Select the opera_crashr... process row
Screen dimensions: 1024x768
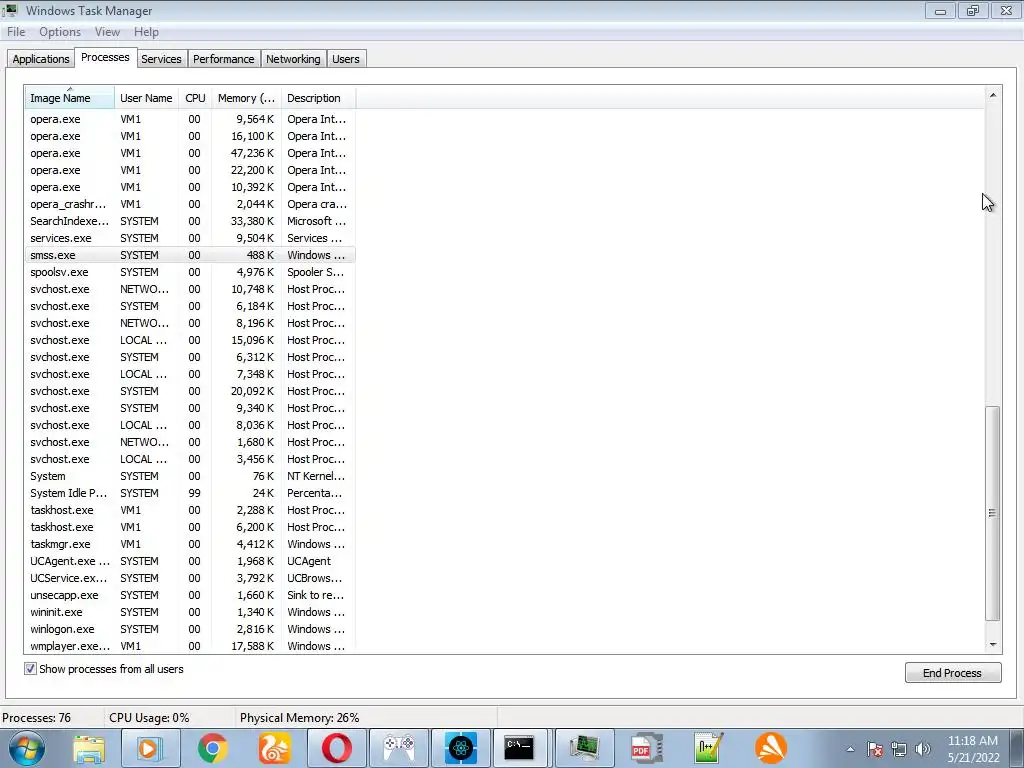[190, 204]
